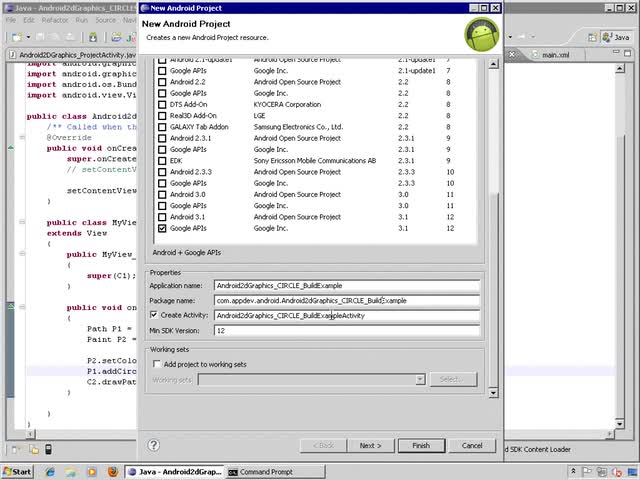Screen dimensions: 640x480
Task: Open the Working sets dropdown
Action: (x=420, y=379)
